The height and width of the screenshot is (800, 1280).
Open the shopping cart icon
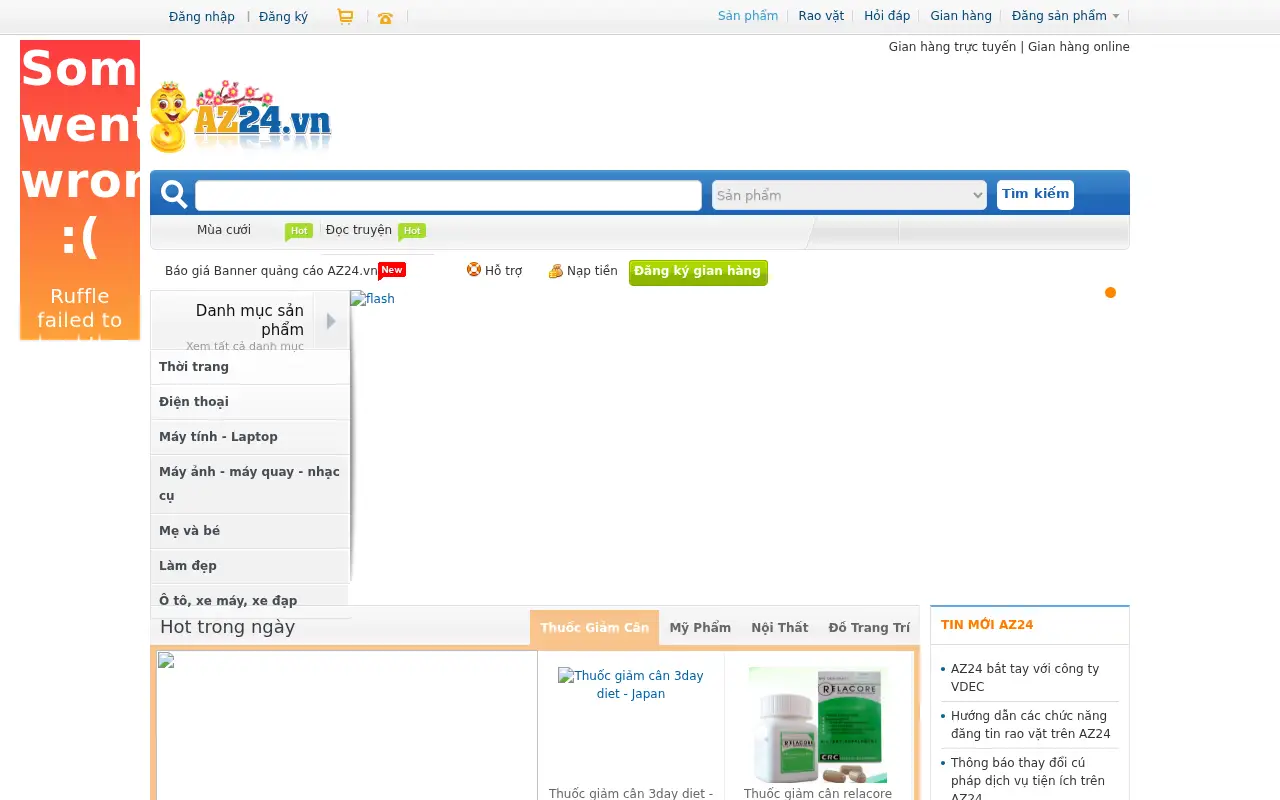click(345, 17)
